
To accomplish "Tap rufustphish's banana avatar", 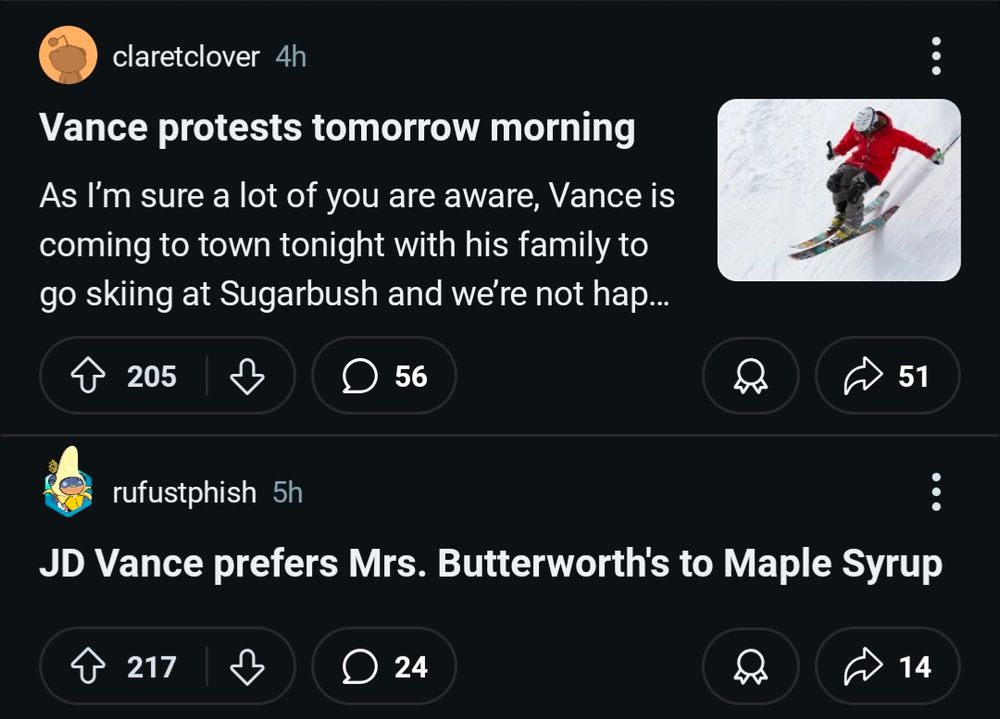I will (x=68, y=483).
